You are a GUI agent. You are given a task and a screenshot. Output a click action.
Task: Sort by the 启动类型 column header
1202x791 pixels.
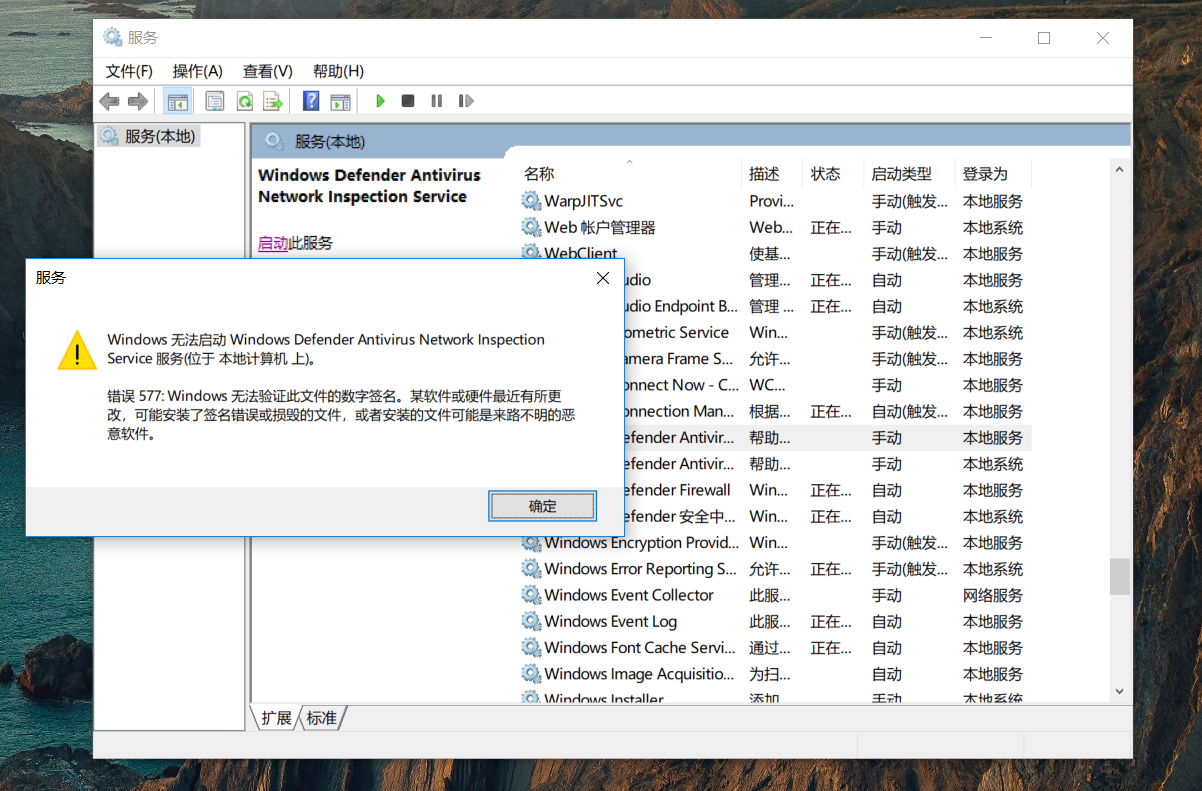pyautogui.click(x=908, y=173)
